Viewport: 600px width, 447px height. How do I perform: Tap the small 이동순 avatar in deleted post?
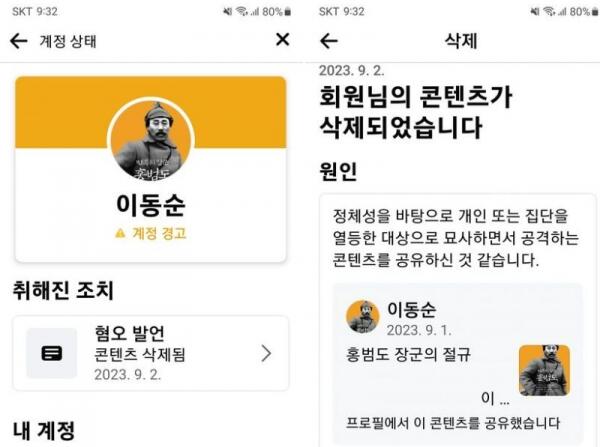click(x=362, y=317)
